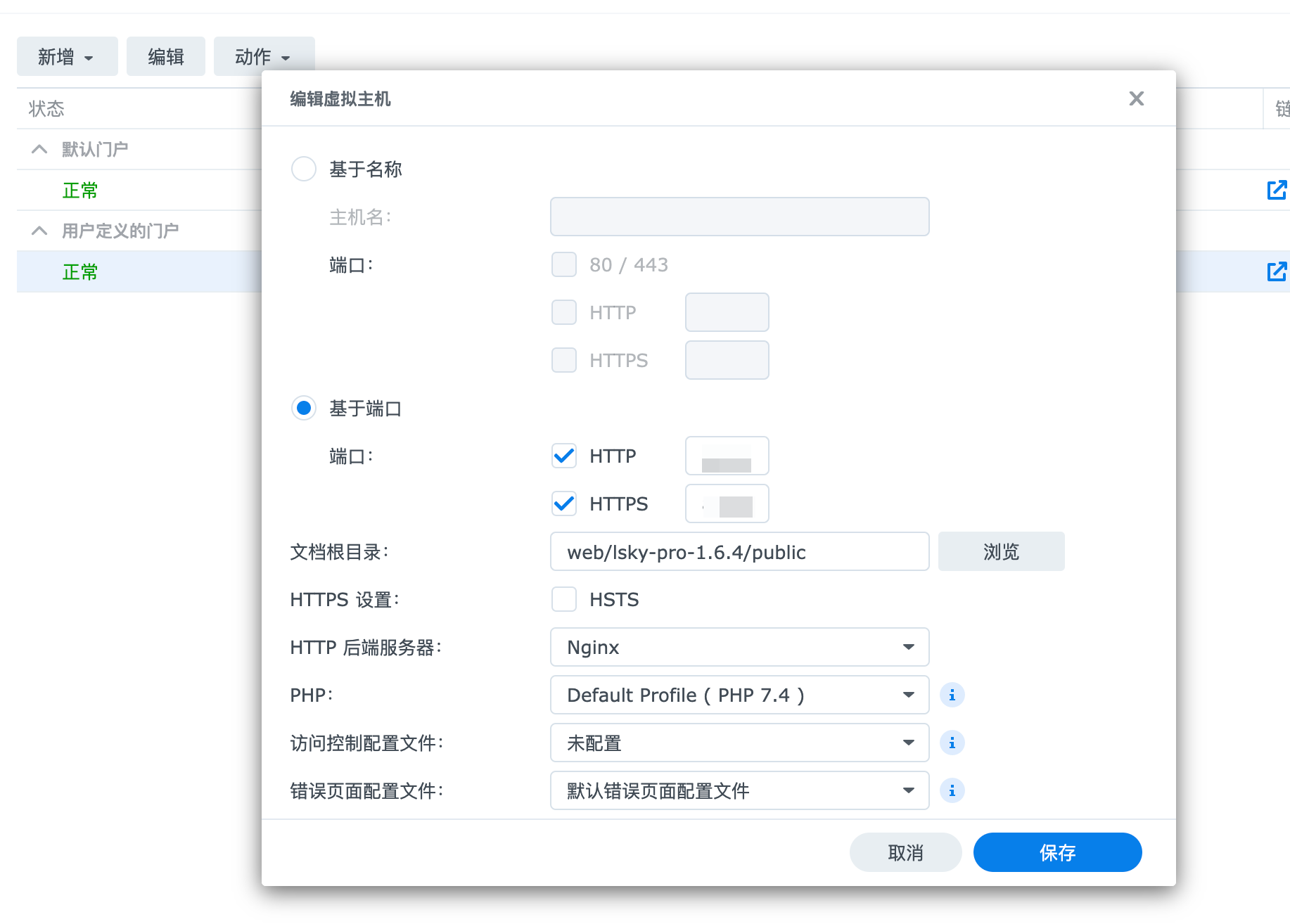Expand the 未配置 access control dropdown

click(x=739, y=743)
